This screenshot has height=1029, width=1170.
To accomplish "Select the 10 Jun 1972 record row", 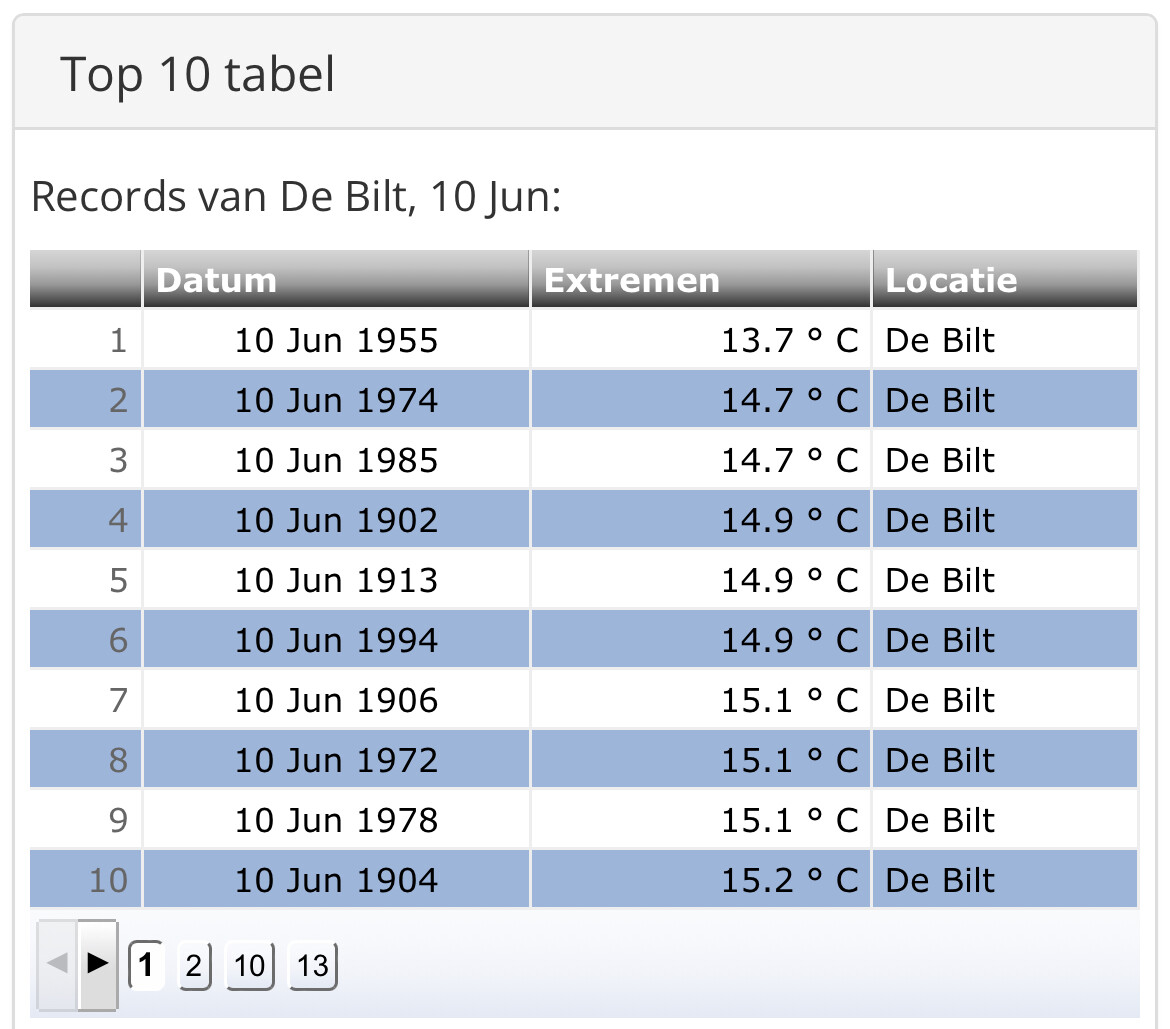I will [584, 760].
